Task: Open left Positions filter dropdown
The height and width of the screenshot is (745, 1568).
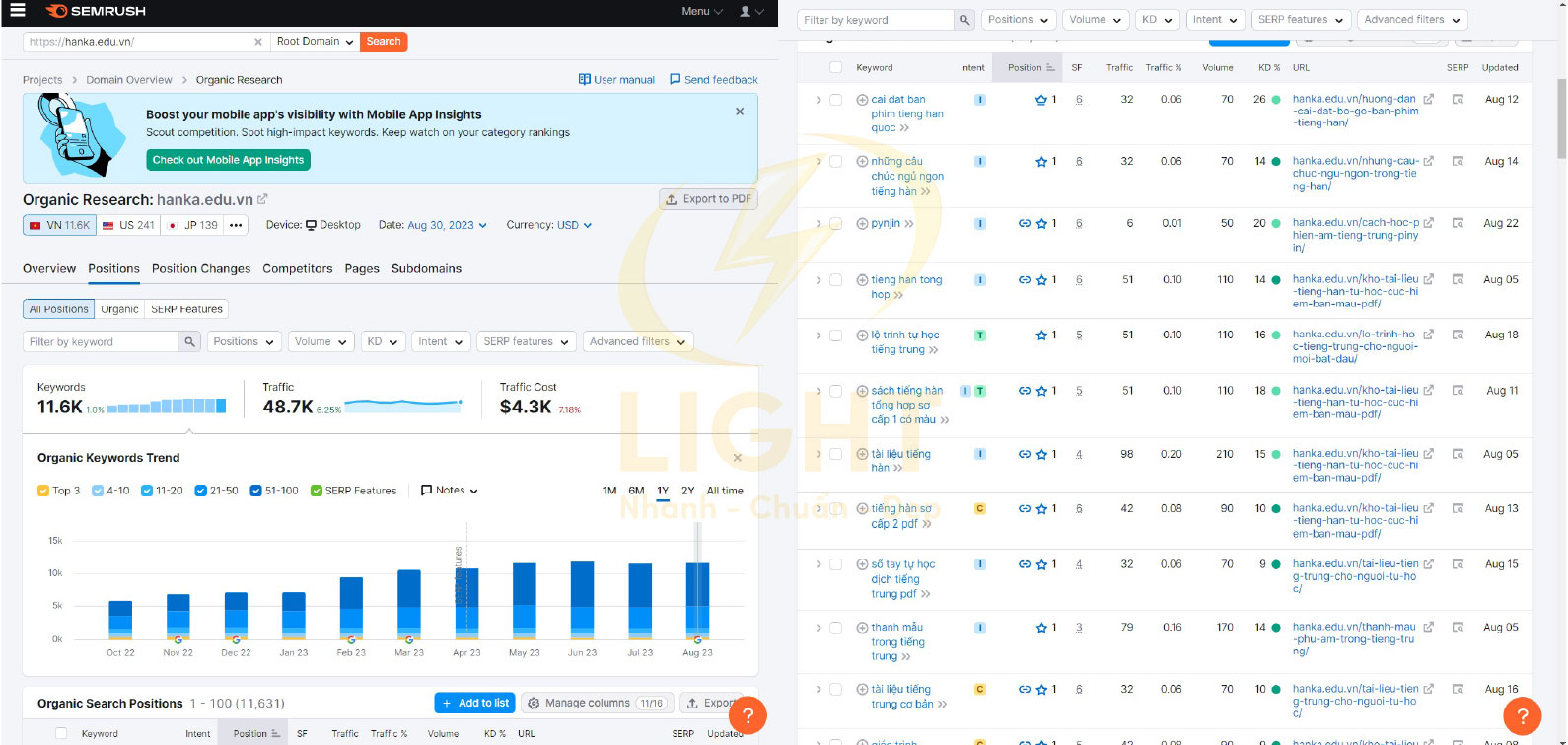Action: coord(243,341)
